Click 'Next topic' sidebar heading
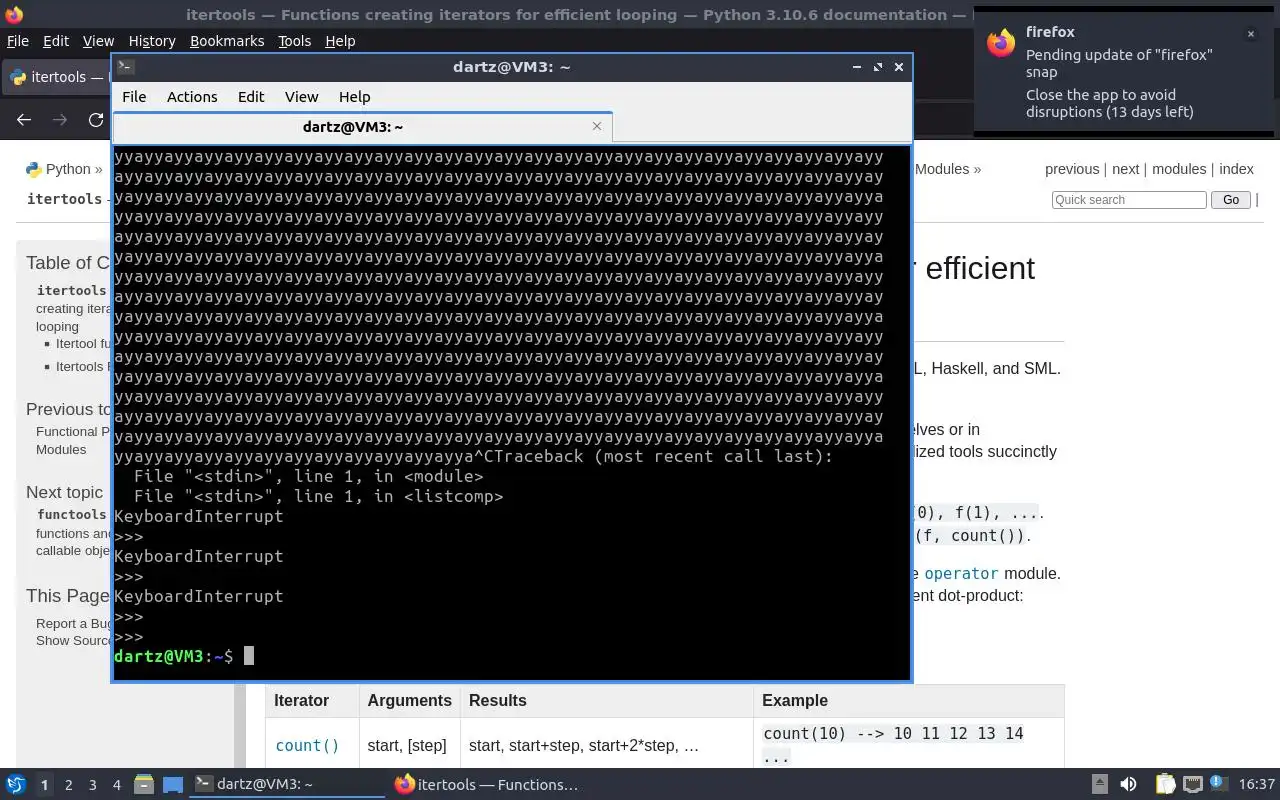The width and height of the screenshot is (1280, 800). (x=64, y=492)
